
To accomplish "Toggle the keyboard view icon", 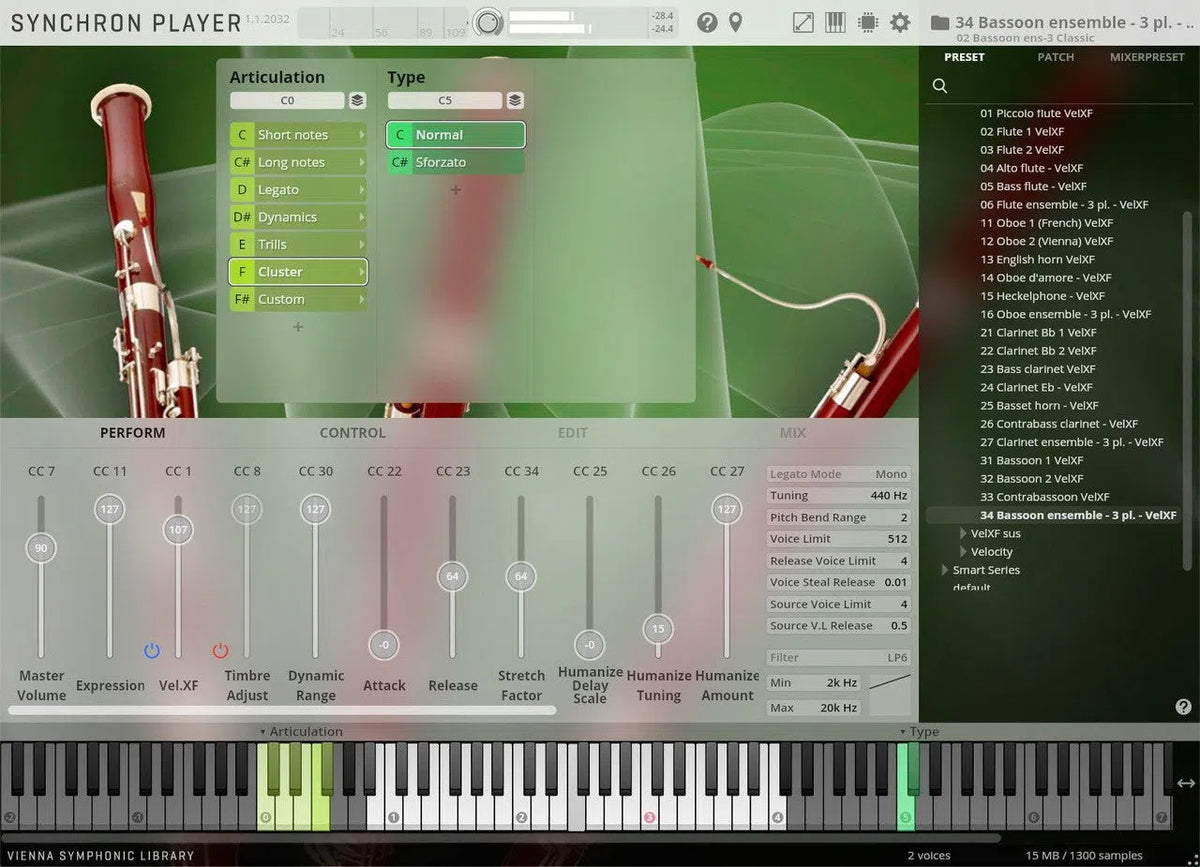I will pyautogui.click(x=835, y=22).
